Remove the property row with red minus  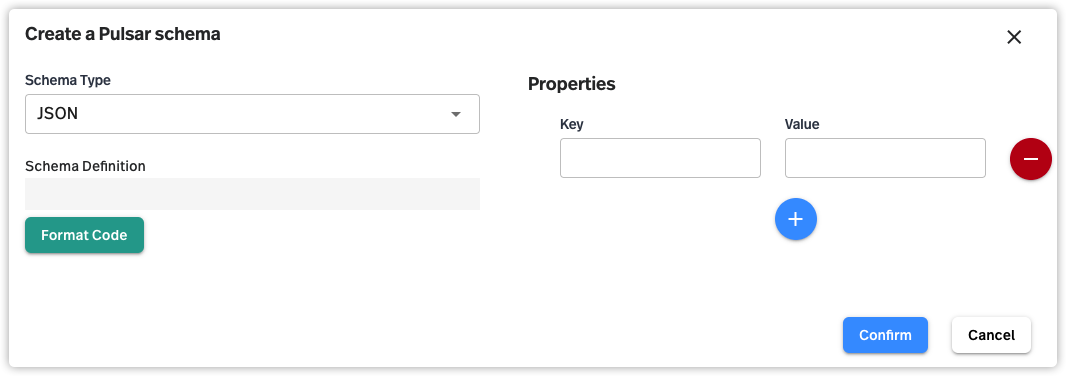point(1031,159)
